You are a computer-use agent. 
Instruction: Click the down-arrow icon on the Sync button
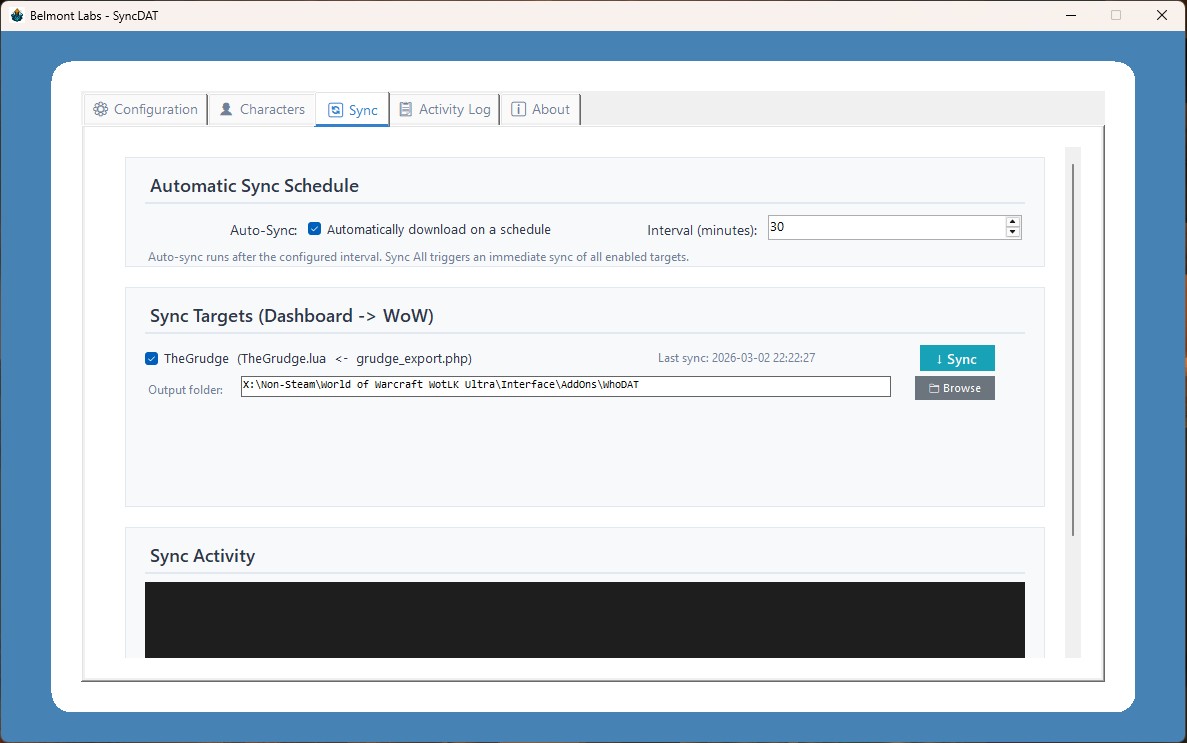939,359
